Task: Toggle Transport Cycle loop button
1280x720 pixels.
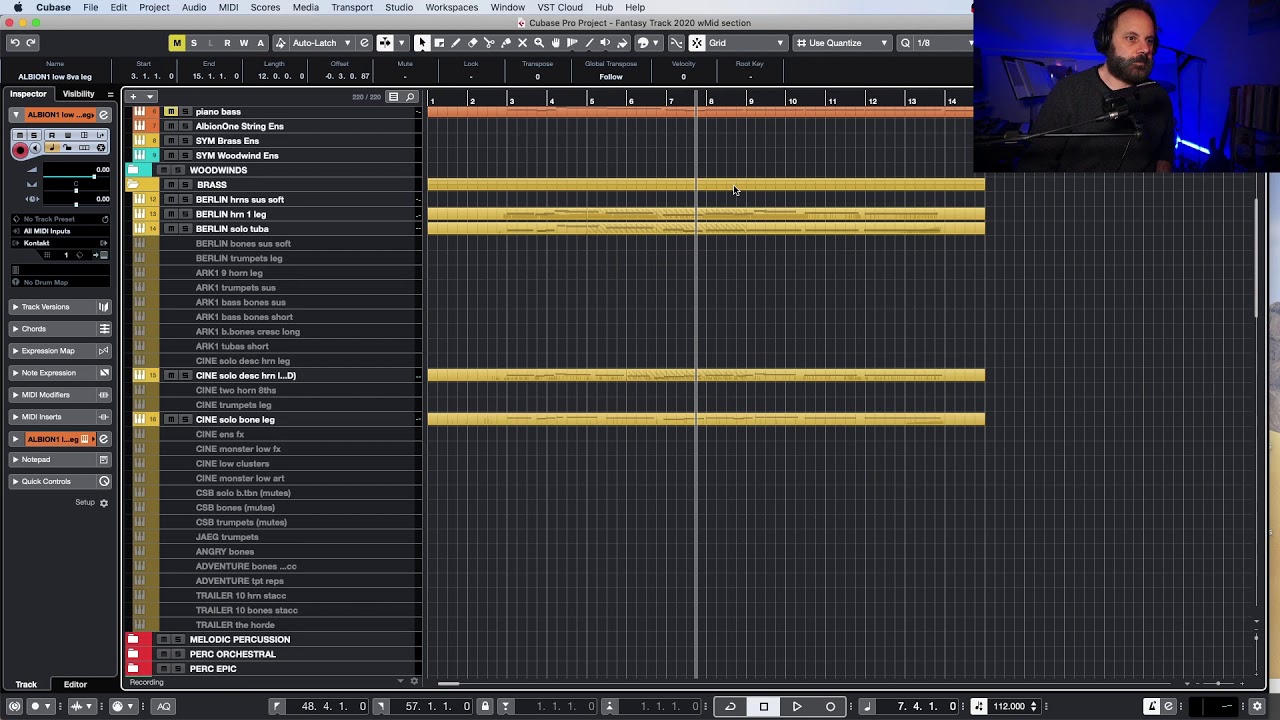Action: 731,706
